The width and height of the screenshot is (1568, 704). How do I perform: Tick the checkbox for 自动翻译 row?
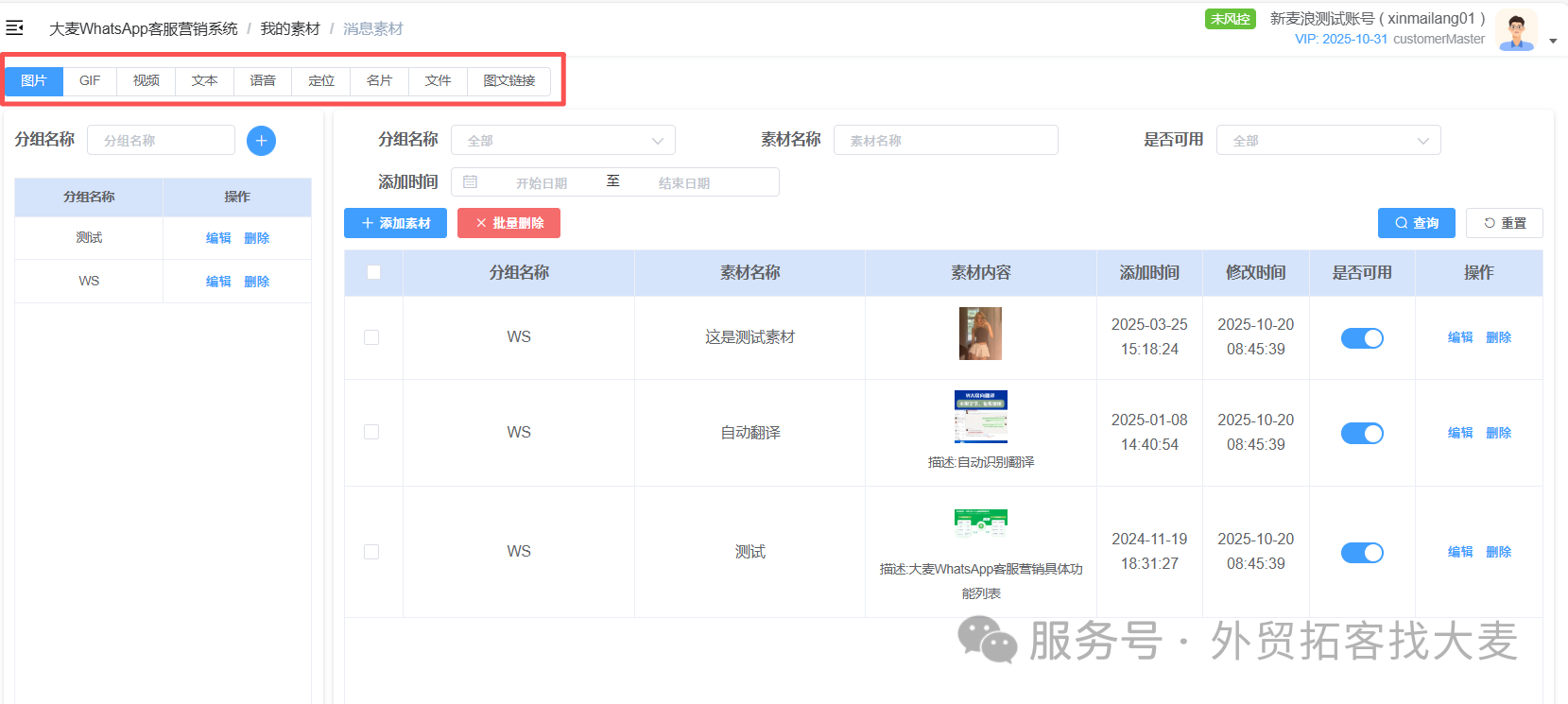click(371, 432)
